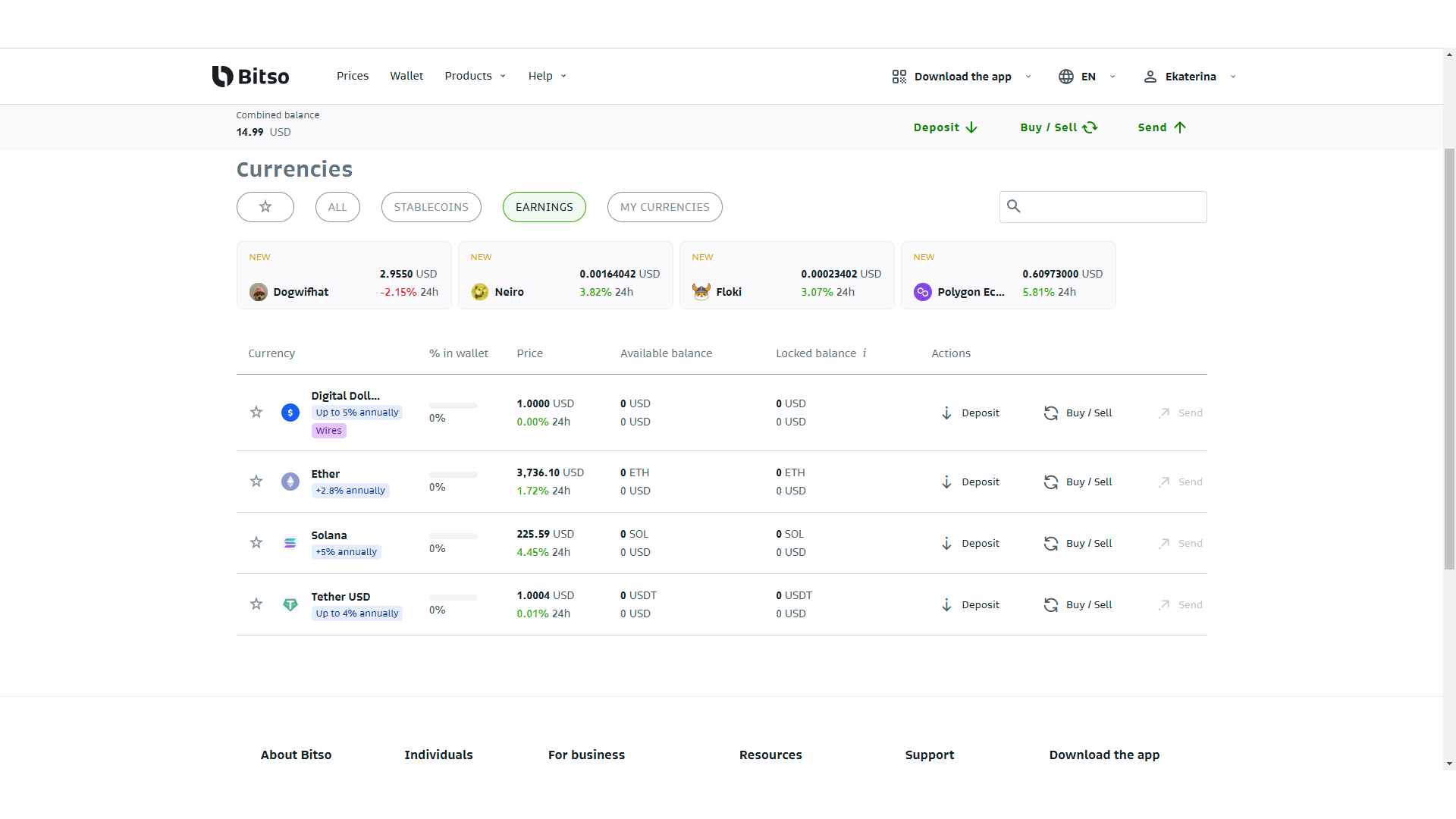Select the ALL filter tab

coord(337,207)
